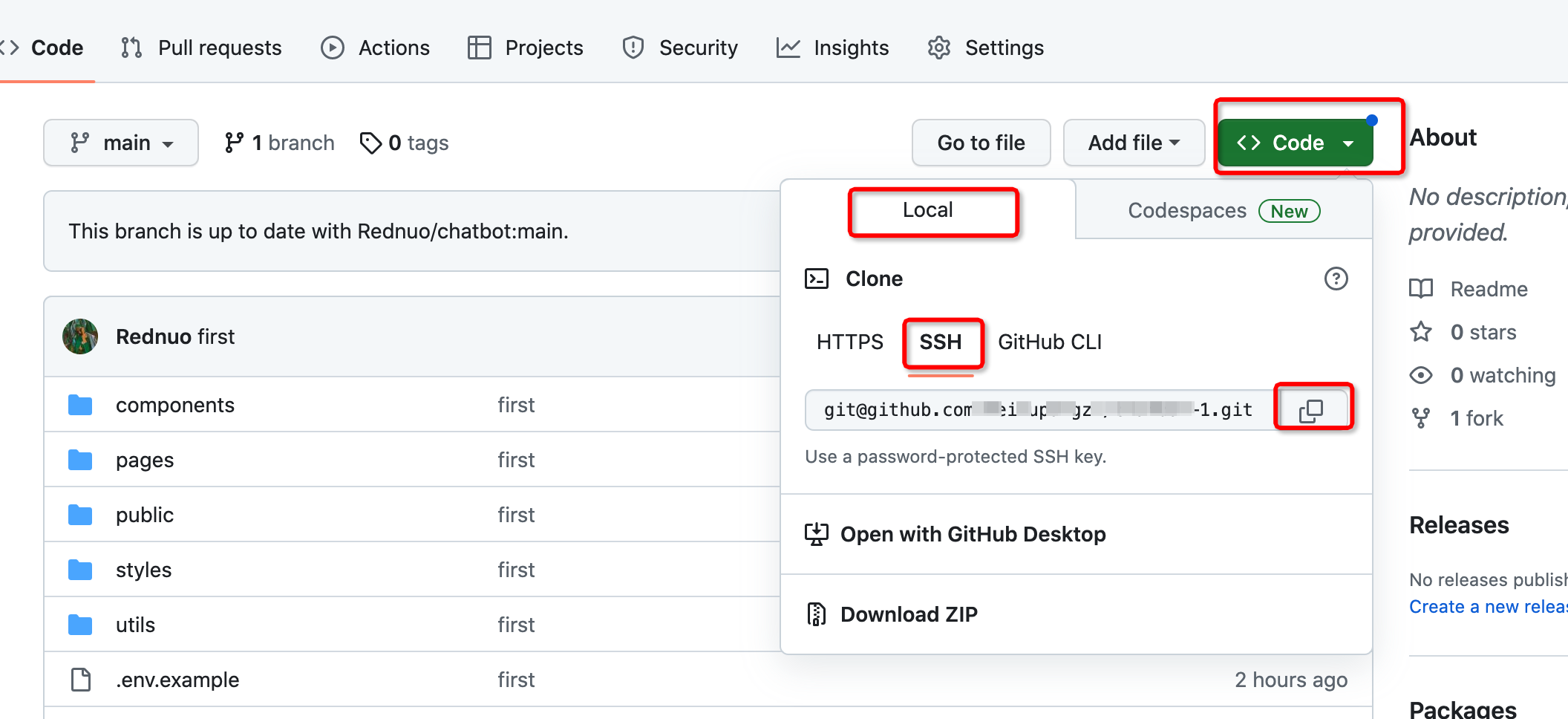Image resolution: width=1568 pixels, height=719 pixels.
Task: Open the public folder
Action: pos(145,515)
